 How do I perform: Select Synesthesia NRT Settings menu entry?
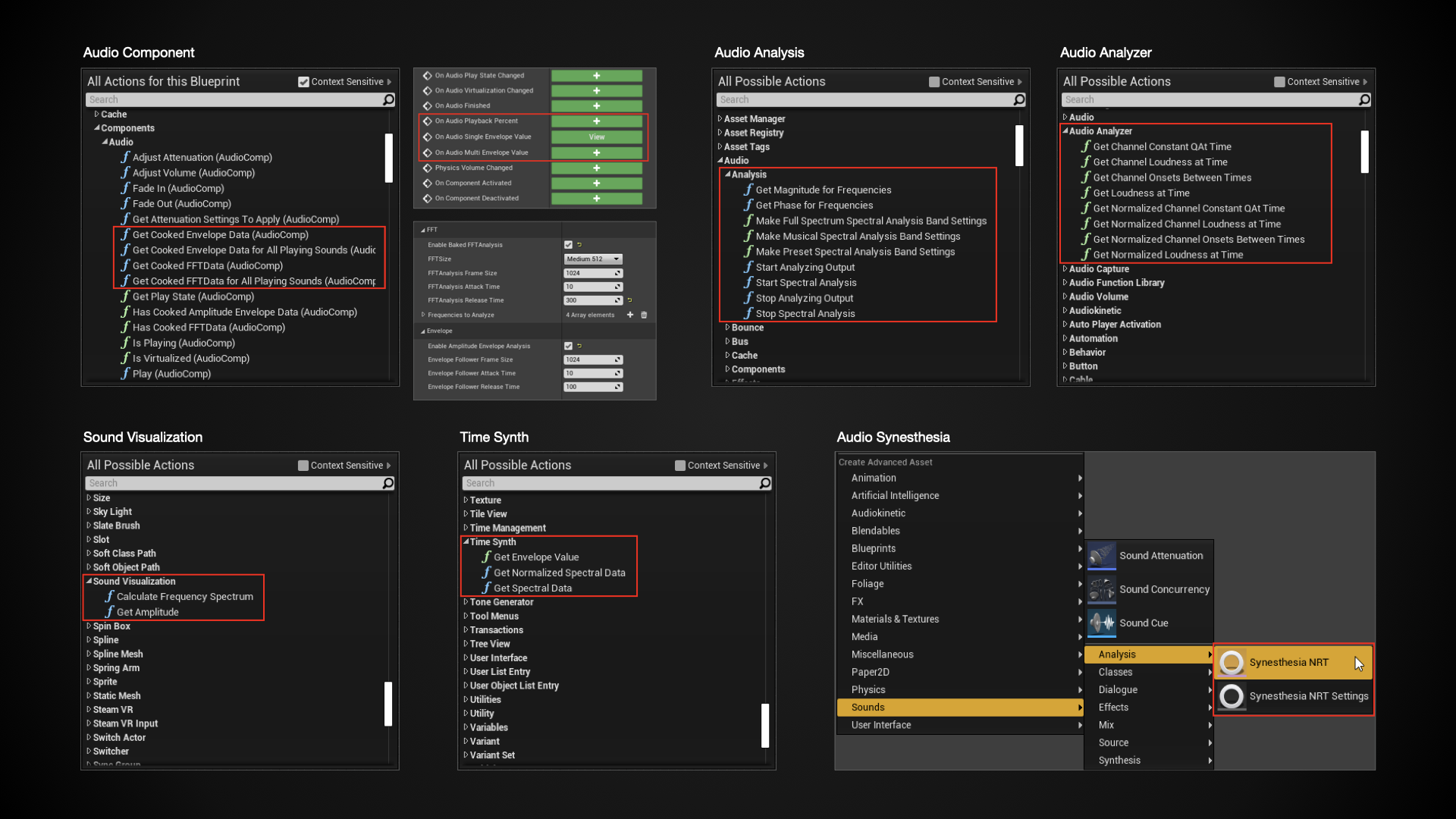point(1294,696)
